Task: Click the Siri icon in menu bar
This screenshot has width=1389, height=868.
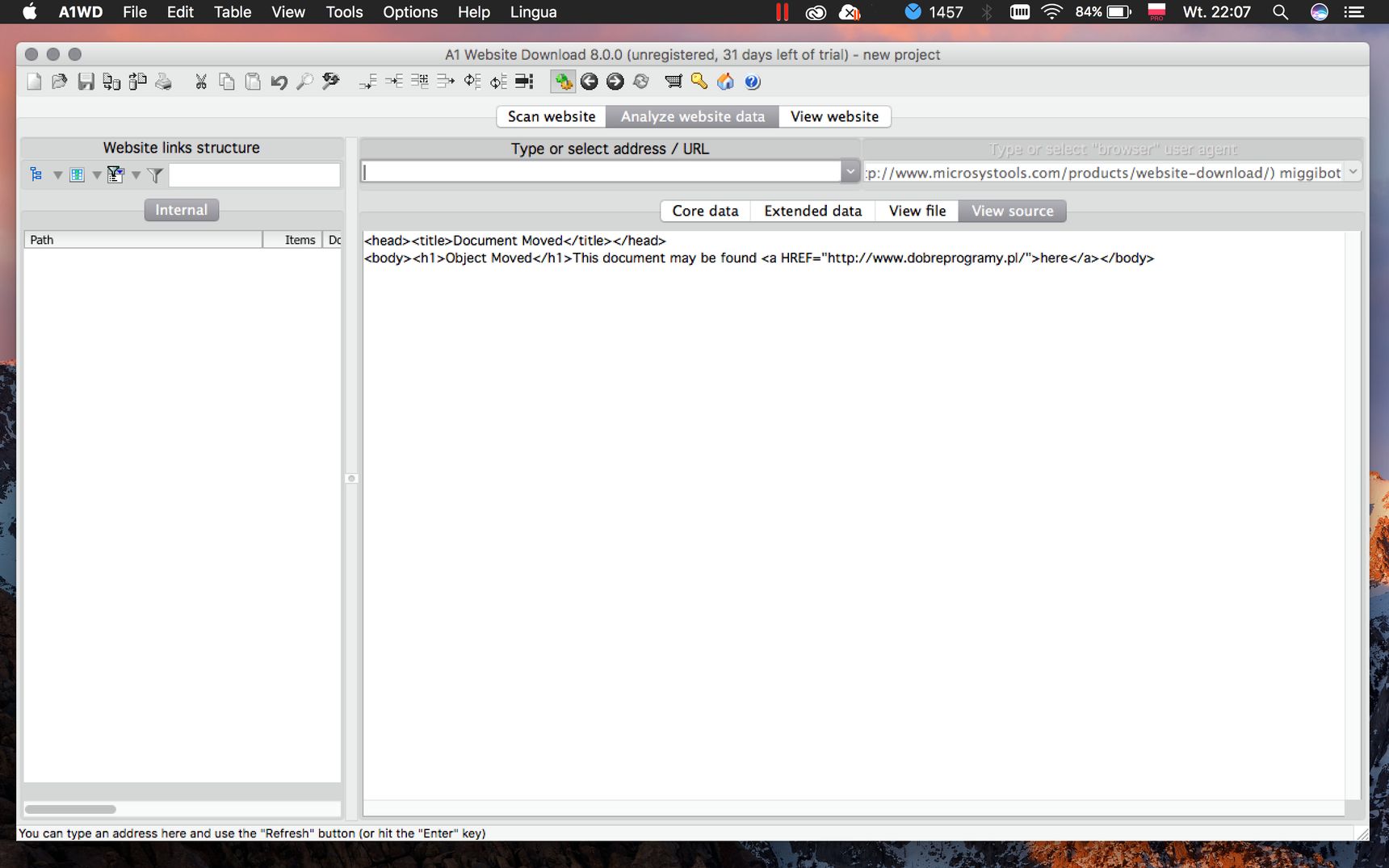Action: pos(1319,12)
